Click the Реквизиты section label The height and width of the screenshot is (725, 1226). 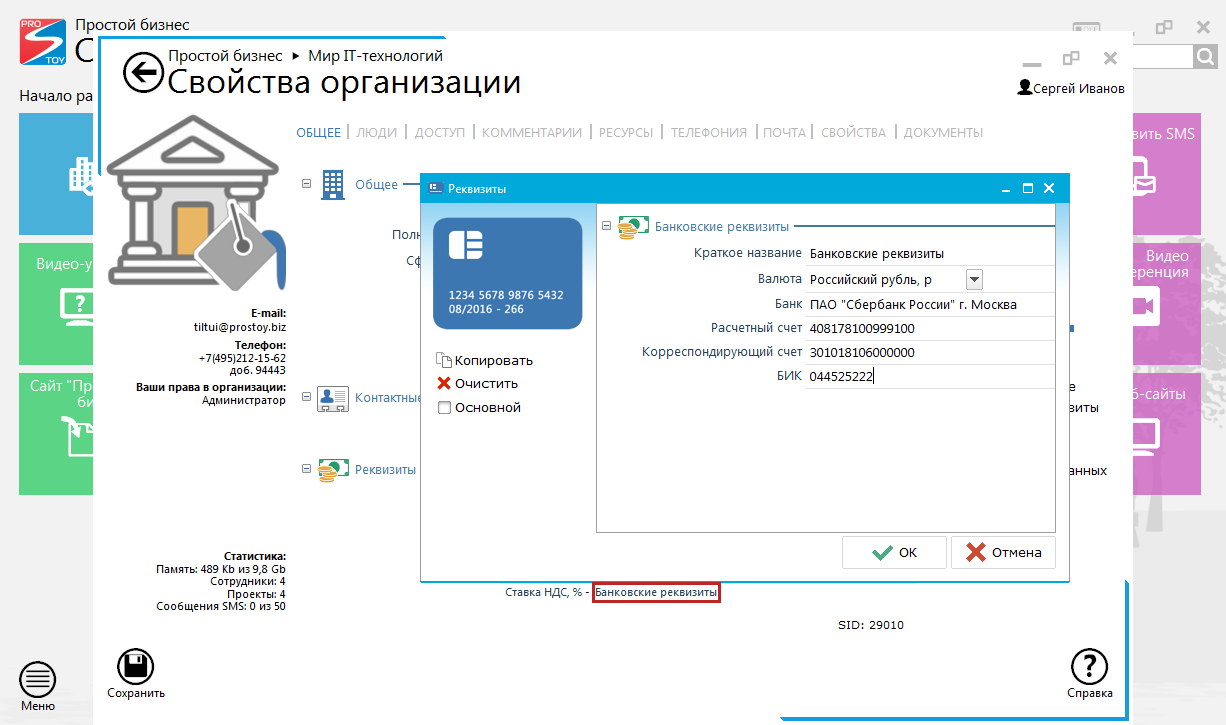[x=385, y=470]
